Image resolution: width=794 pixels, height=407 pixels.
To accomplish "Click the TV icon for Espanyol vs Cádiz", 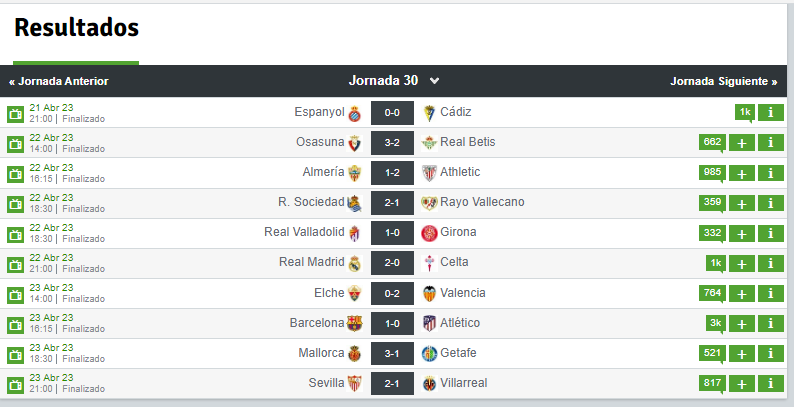I will tap(16, 113).
